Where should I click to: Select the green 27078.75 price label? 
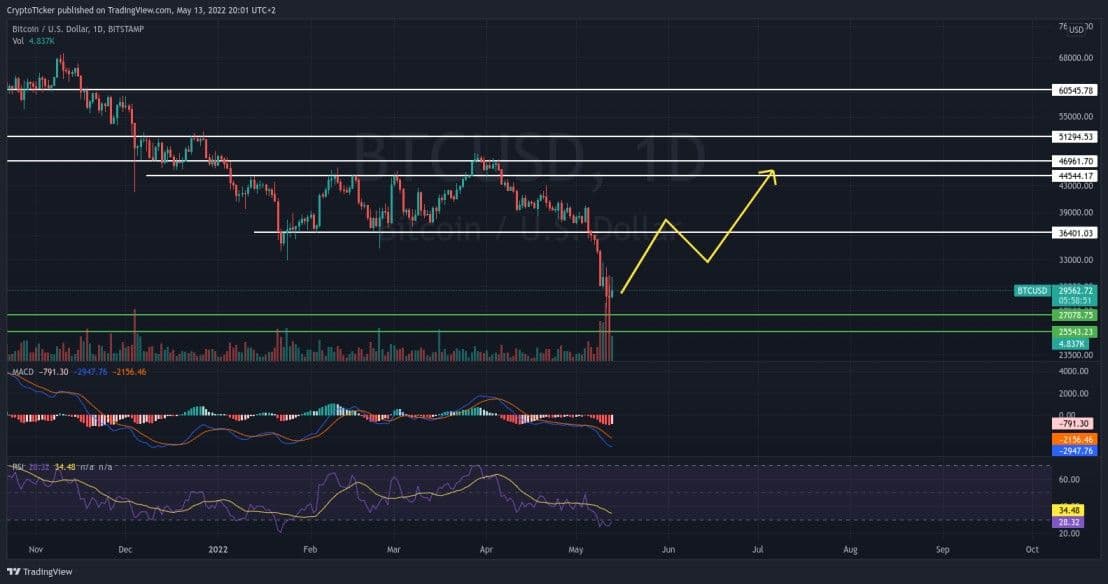click(x=1076, y=315)
